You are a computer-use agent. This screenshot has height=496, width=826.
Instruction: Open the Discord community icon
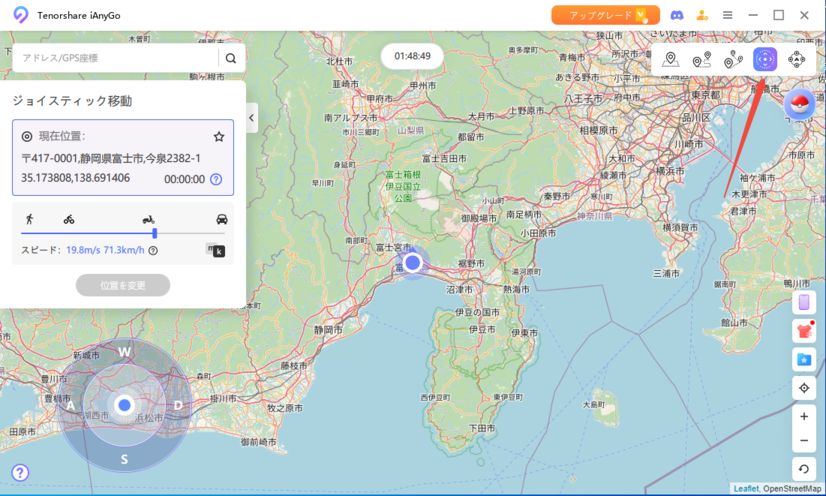(677, 15)
